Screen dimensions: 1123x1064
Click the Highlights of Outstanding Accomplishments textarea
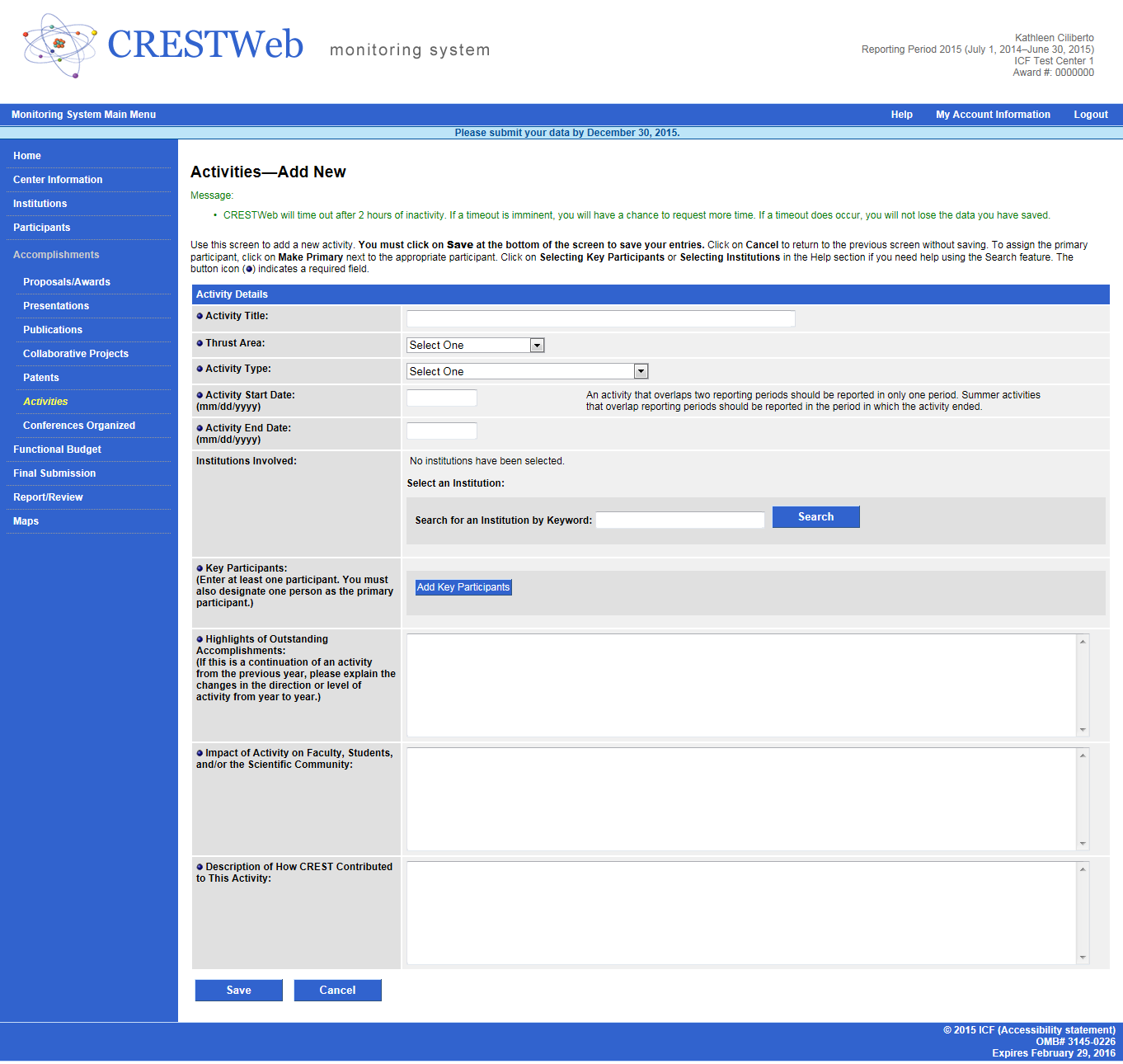[x=742, y=685]
